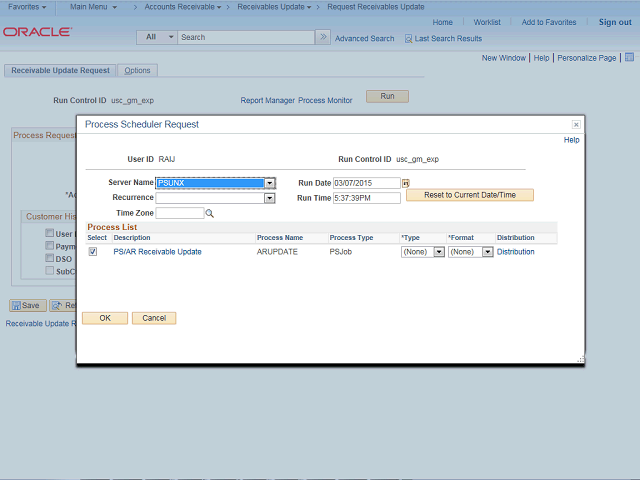Click the Oracle logo
Screen dimensions: 640x480
click(x=37, y=32)
